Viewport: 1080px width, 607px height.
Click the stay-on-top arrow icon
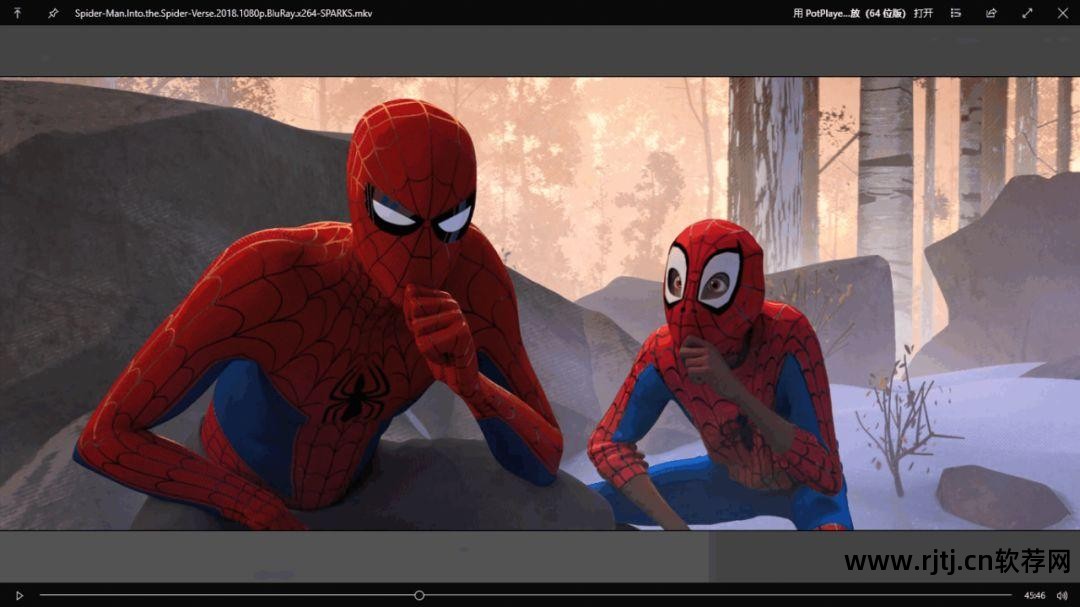pyautogui.click(x=17, y=13)
